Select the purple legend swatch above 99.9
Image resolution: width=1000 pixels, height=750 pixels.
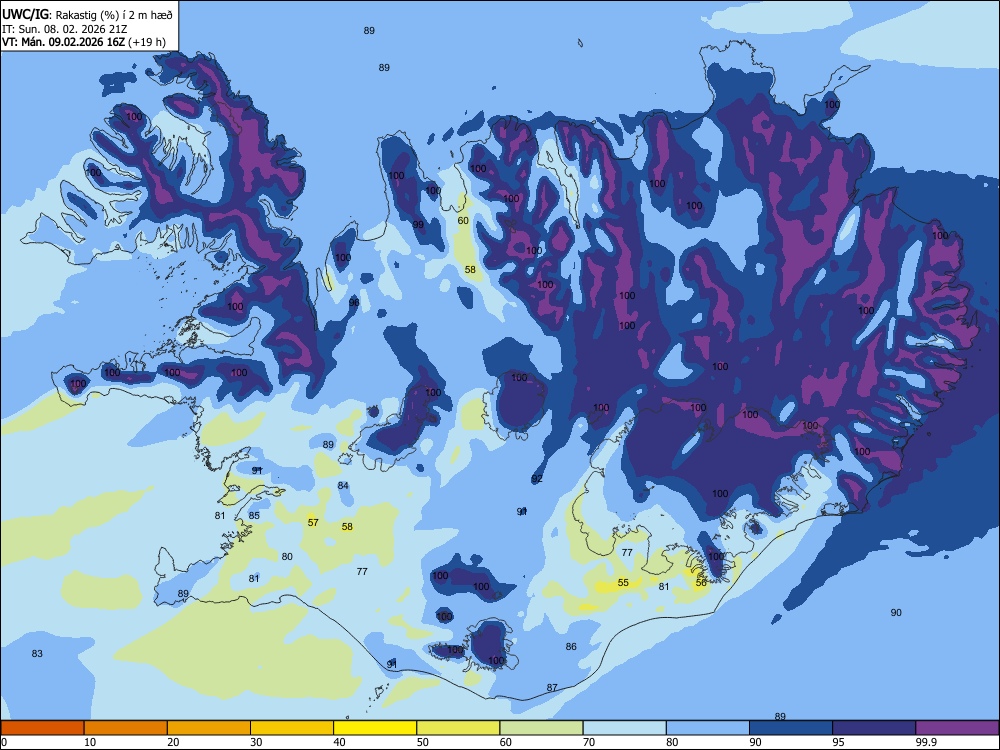pos(957,728)
